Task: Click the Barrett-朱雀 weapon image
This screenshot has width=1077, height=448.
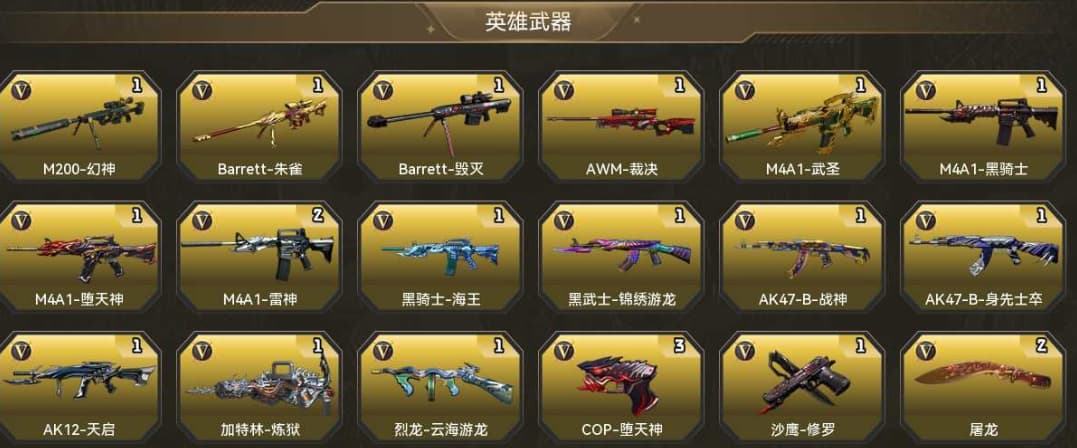Action: coord(261,120)
